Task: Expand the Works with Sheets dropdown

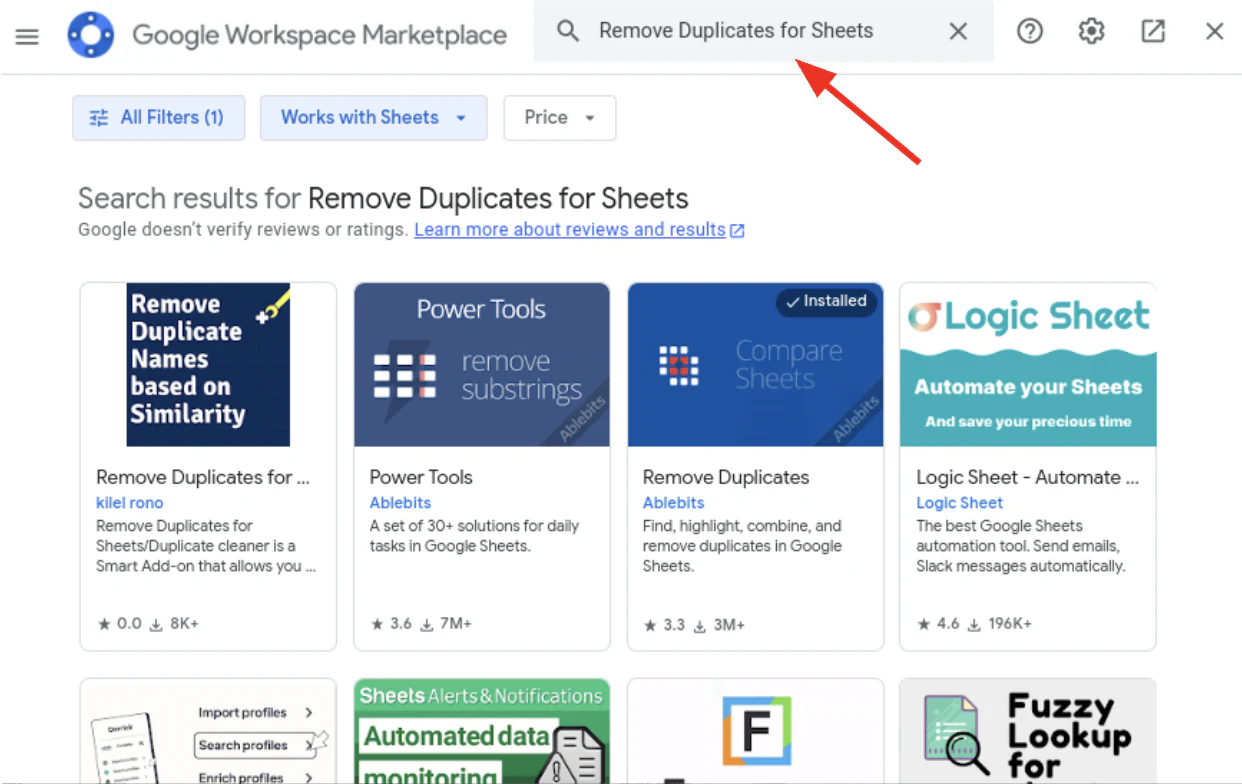Action: click(x=373, y=118)
